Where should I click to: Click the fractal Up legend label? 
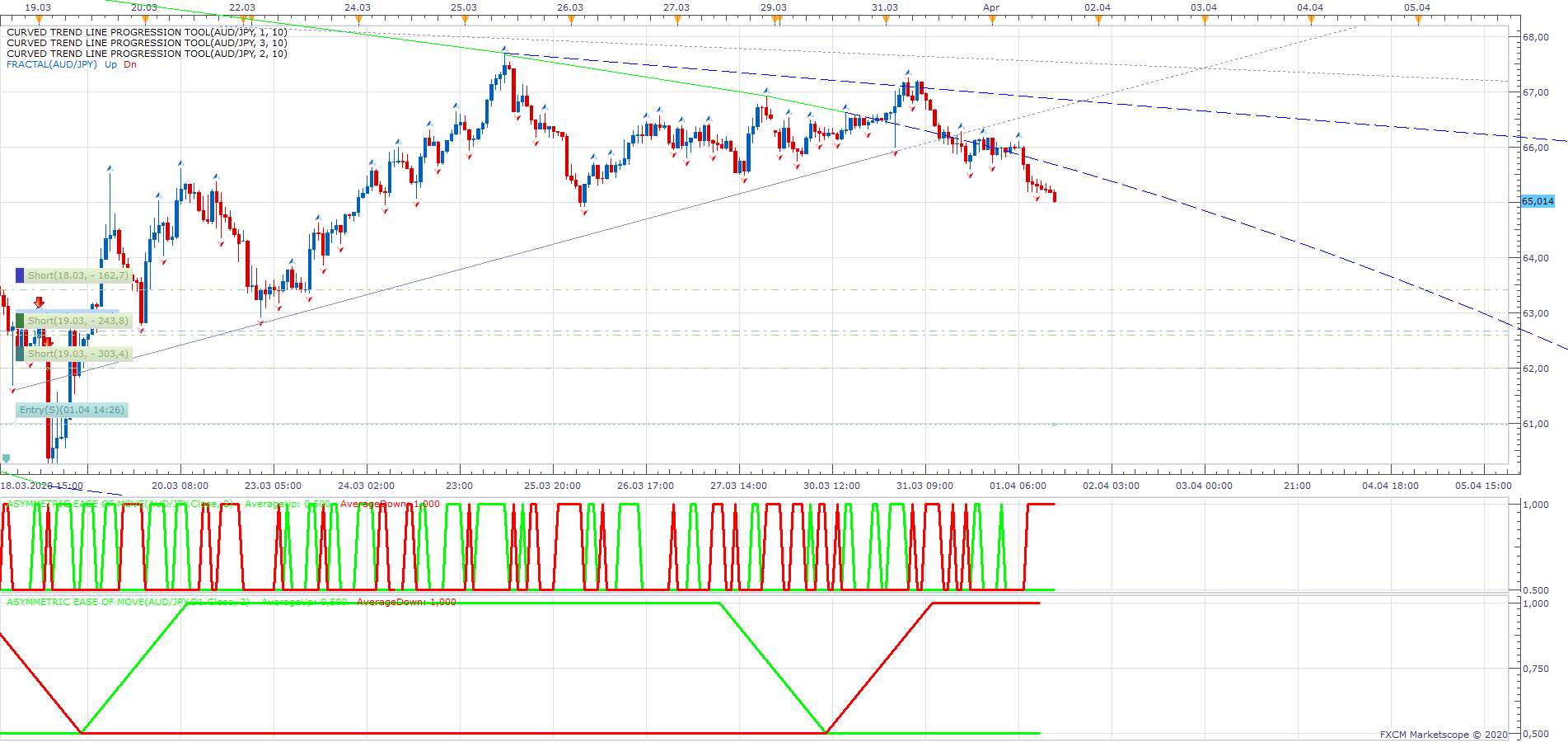pyautogui.click(x=111, y=64)
